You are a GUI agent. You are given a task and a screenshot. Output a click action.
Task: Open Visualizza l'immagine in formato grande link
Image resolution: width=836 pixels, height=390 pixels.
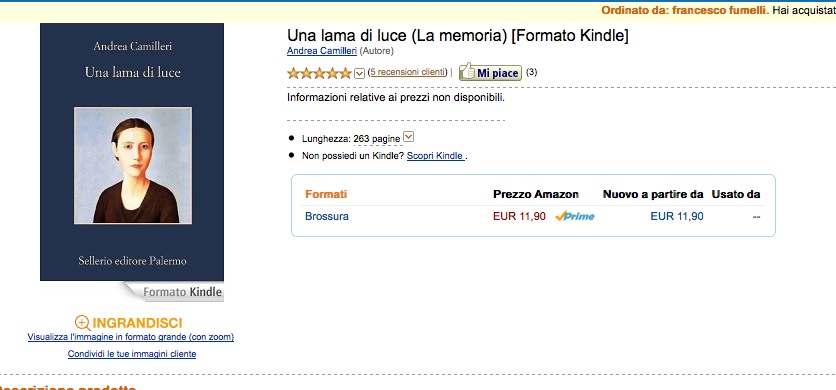[x=131, y=337]
